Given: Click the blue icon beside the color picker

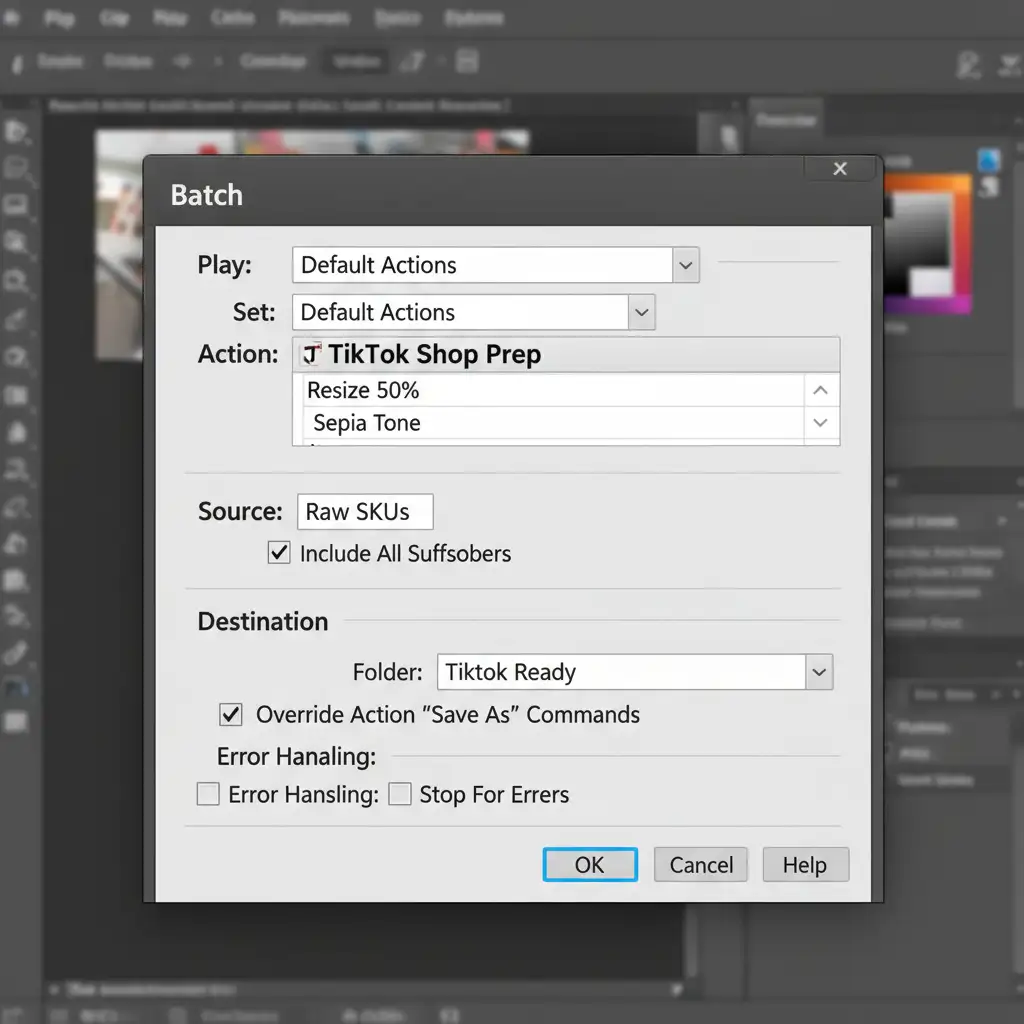Looking at the screenshot, I should click(x=988, y=160).
